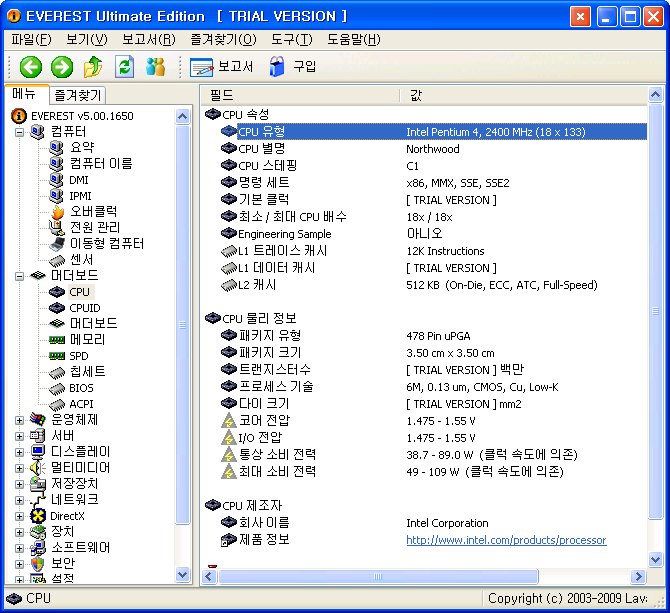Select 컴퓨터 이름 in the tree

click(x=101, y=164)
